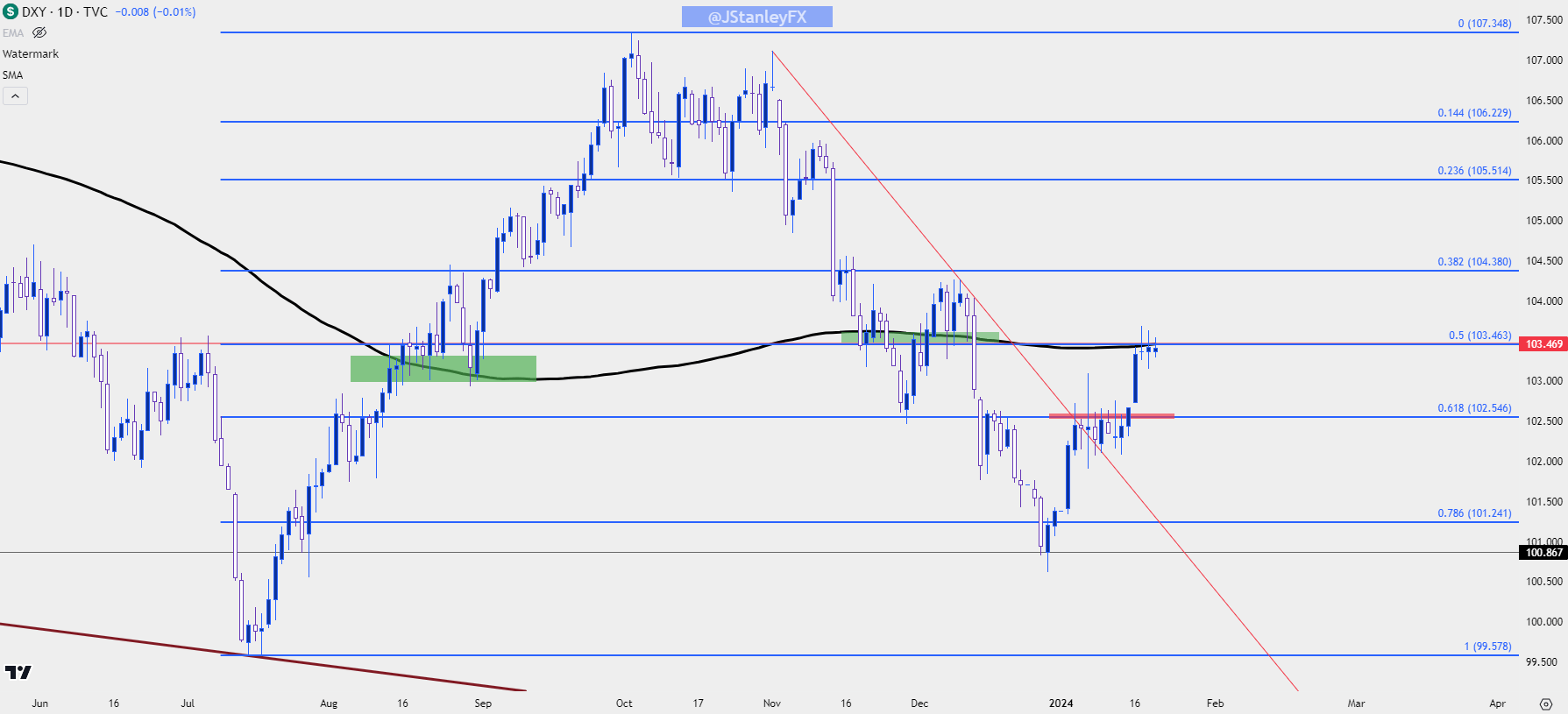Click the TradingView logo at bottom left

pyautogui.click(x=18, y=672)
